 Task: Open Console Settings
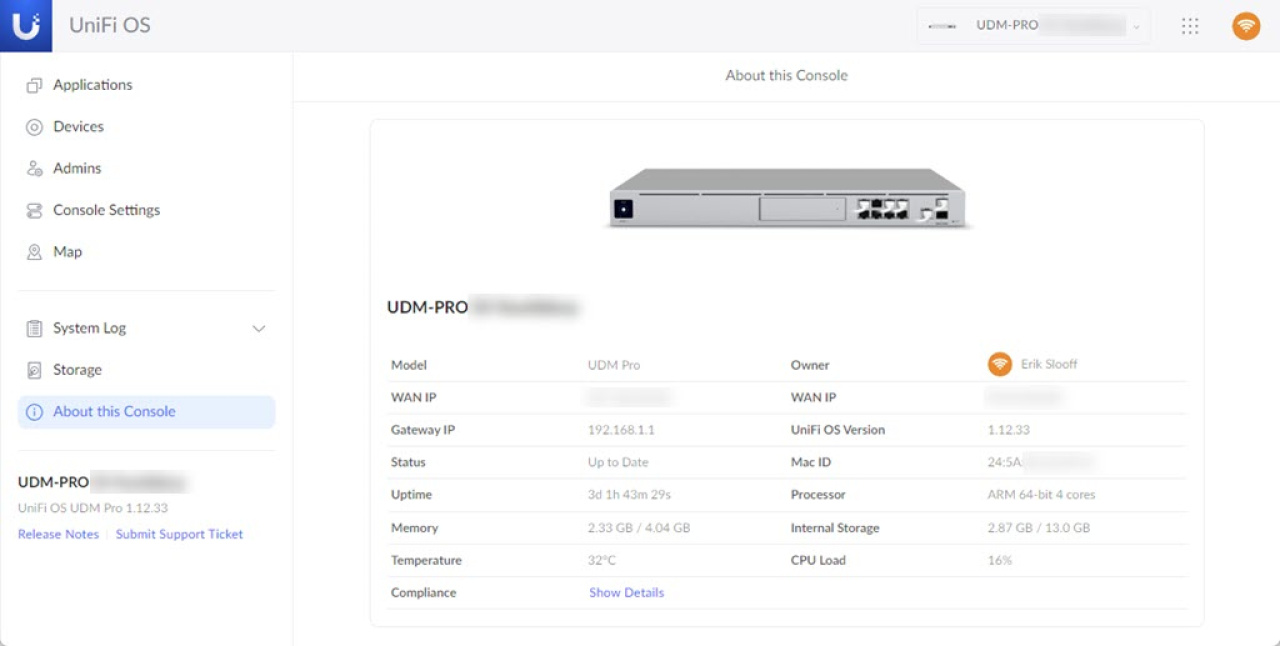(x=106, y=210)
